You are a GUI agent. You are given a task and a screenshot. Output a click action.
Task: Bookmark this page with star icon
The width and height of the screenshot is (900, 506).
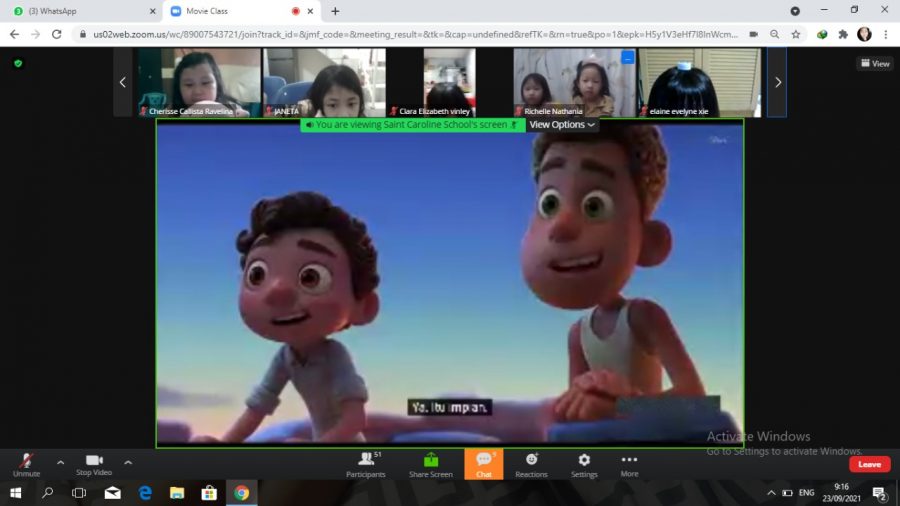point(795,34)
